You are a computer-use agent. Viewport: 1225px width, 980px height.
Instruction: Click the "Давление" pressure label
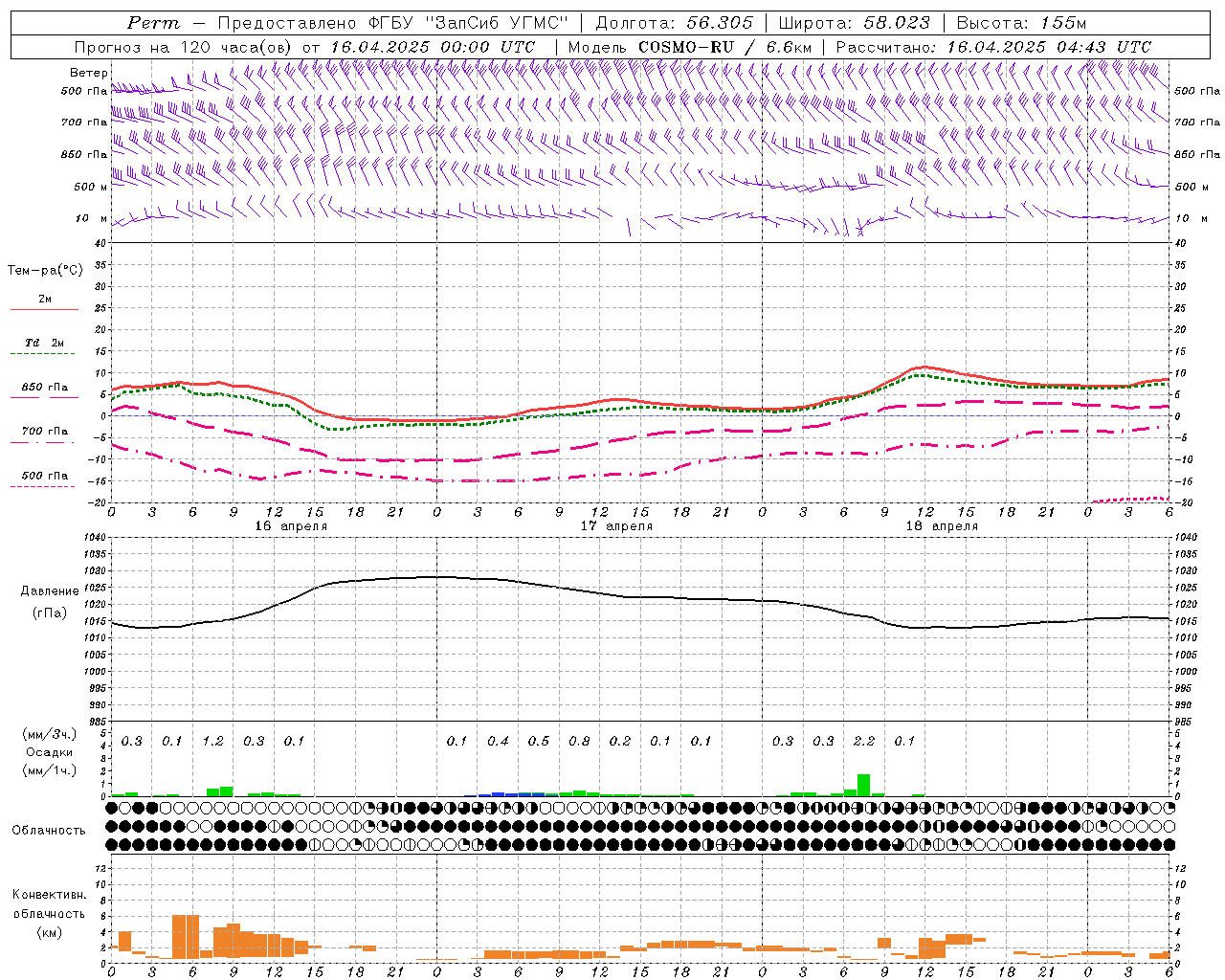tap(50, 591)
